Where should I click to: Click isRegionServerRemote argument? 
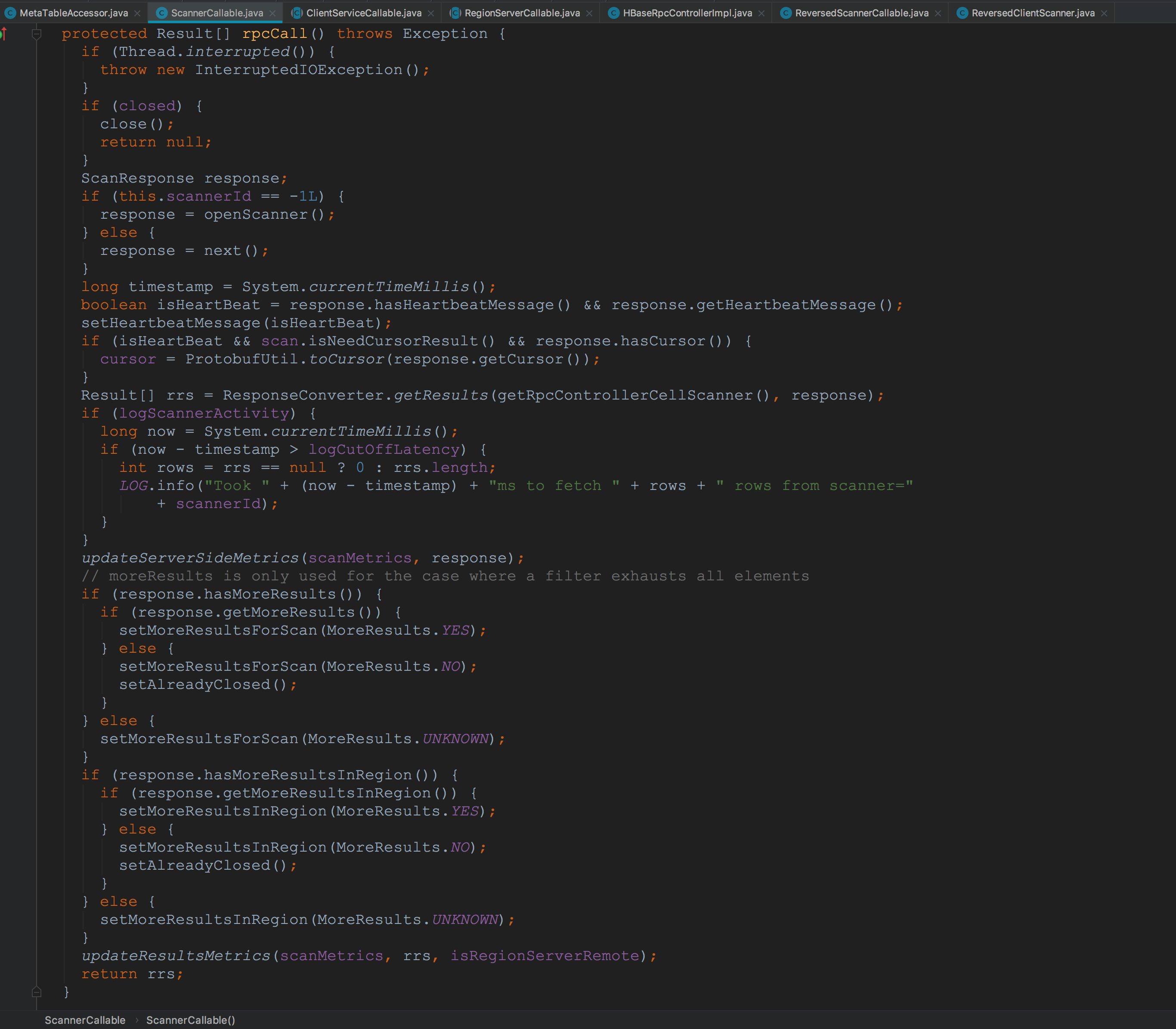(545, 956)
